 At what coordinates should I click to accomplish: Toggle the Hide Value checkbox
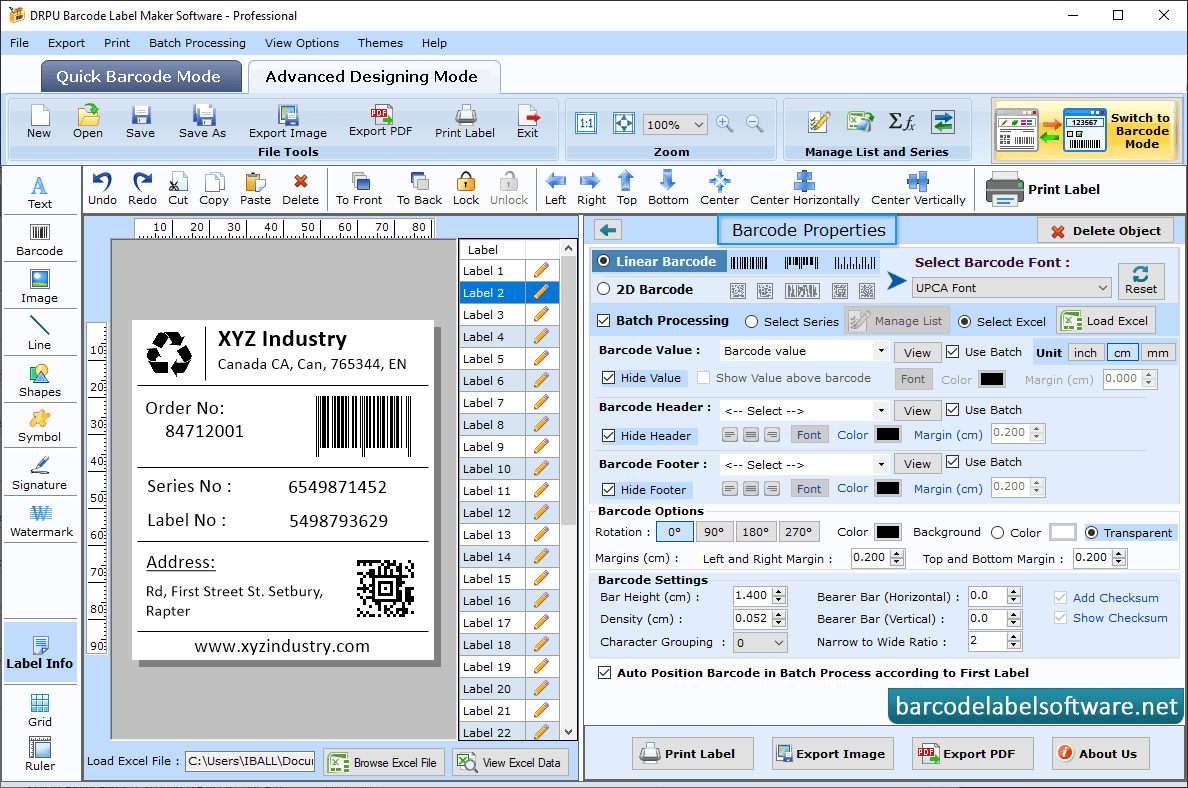pos(608,377)
